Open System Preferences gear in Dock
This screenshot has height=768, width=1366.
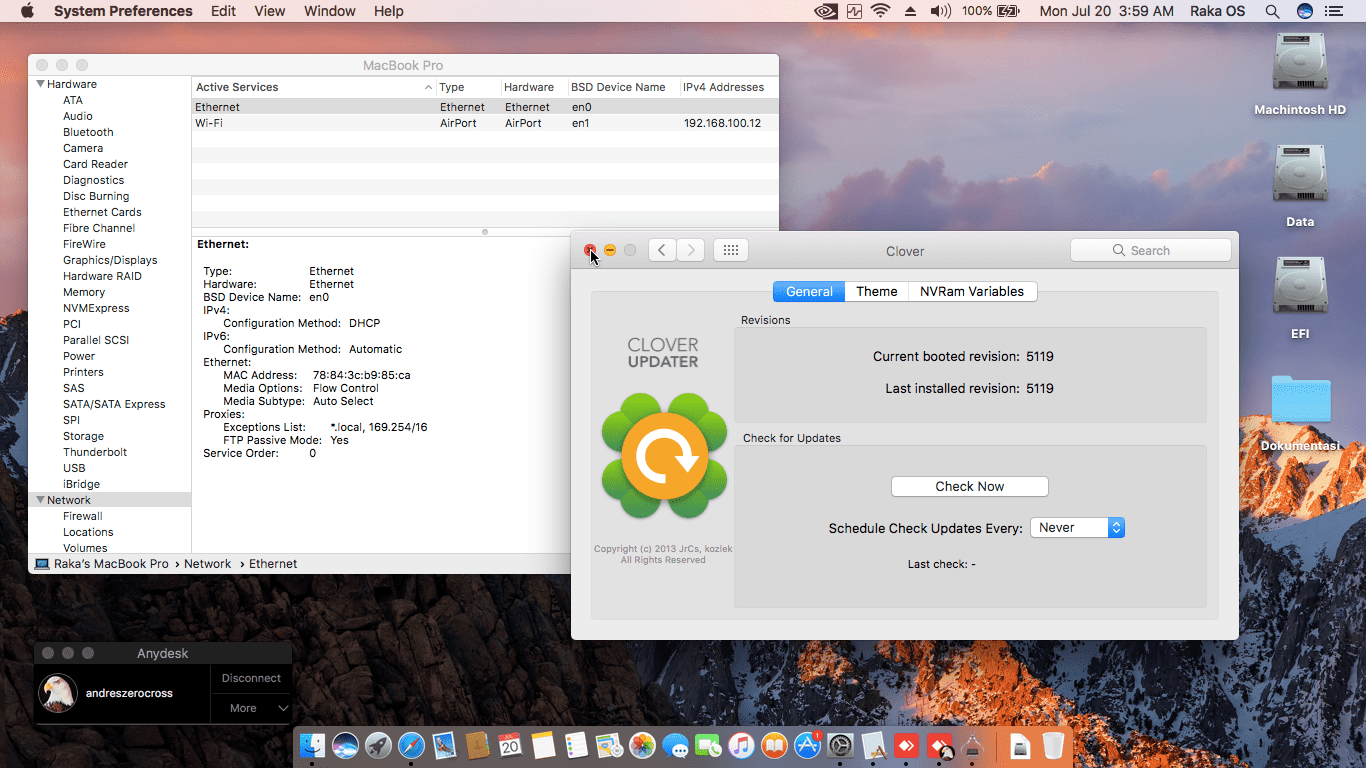click(840, 745)
